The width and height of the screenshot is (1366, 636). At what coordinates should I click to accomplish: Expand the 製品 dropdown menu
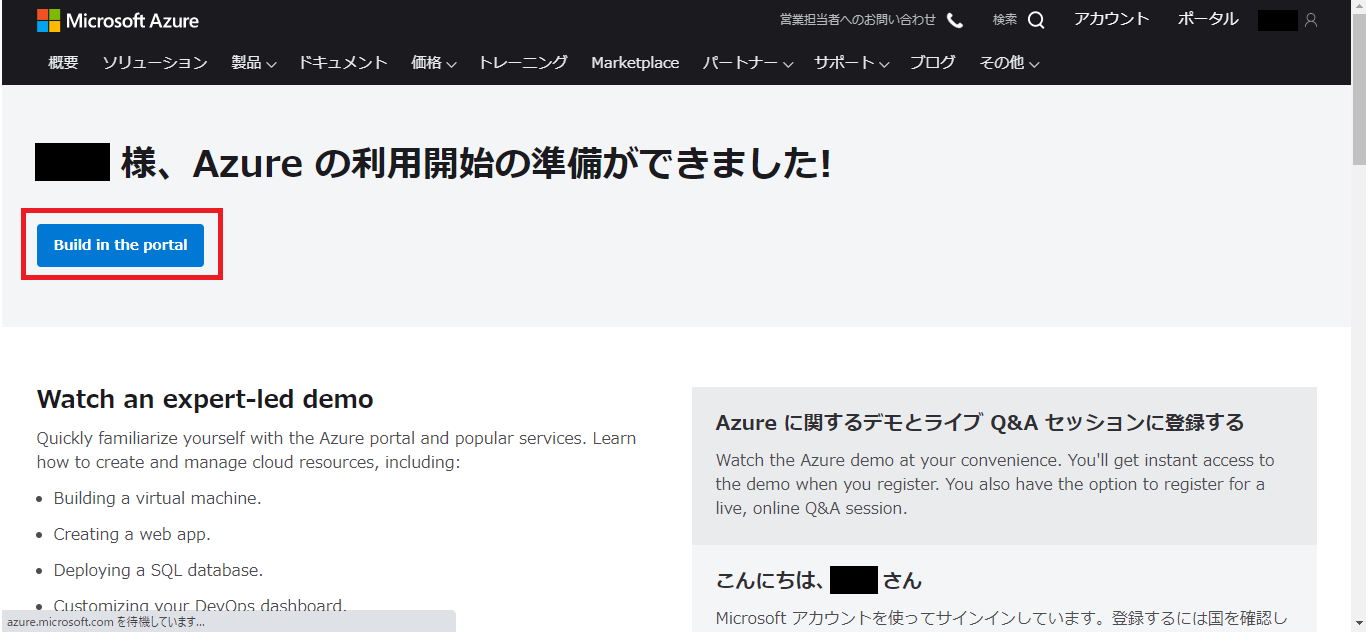click(x=254, y=62)
